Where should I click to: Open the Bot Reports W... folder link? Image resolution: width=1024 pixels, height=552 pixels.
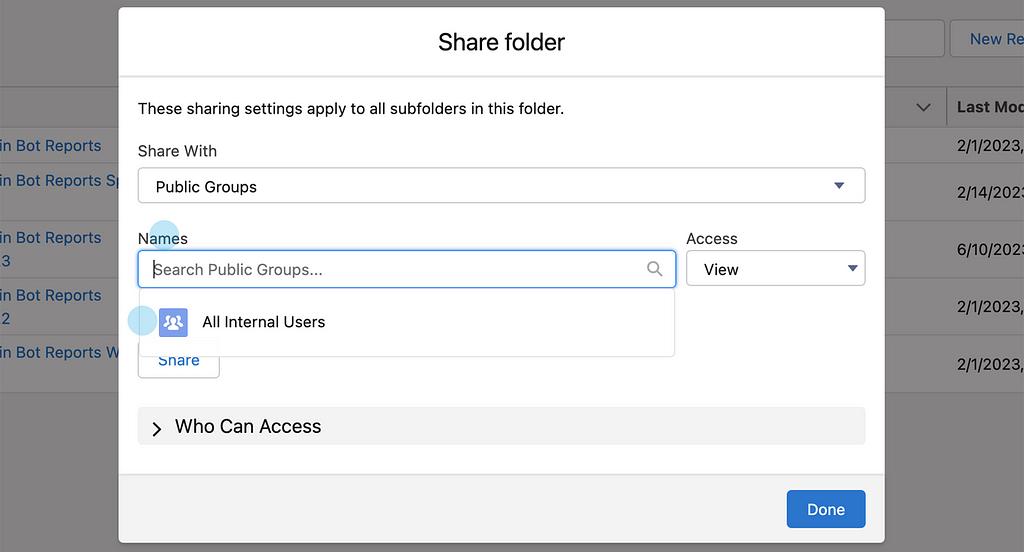pos(59,353)
